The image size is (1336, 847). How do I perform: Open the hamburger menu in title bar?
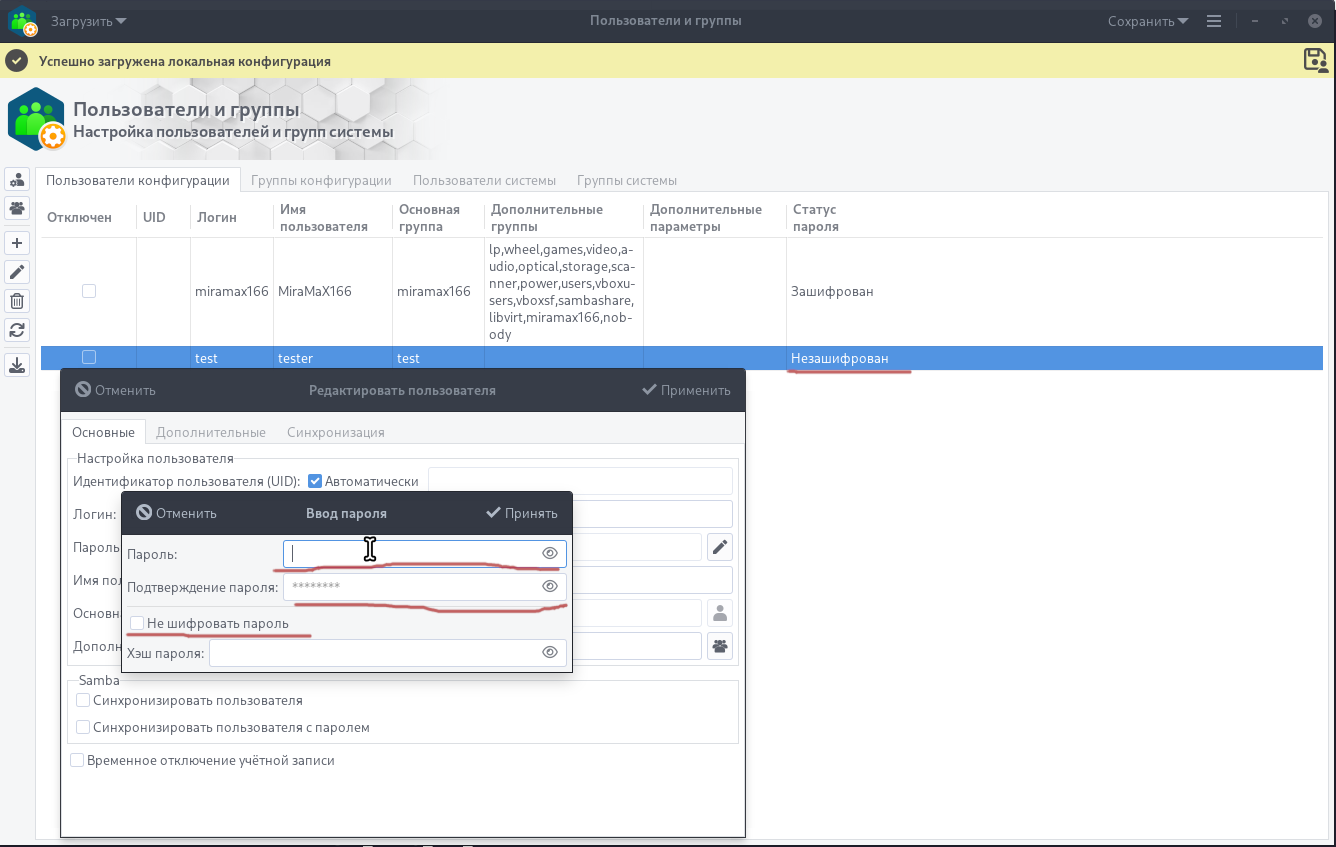[1214, 21]
